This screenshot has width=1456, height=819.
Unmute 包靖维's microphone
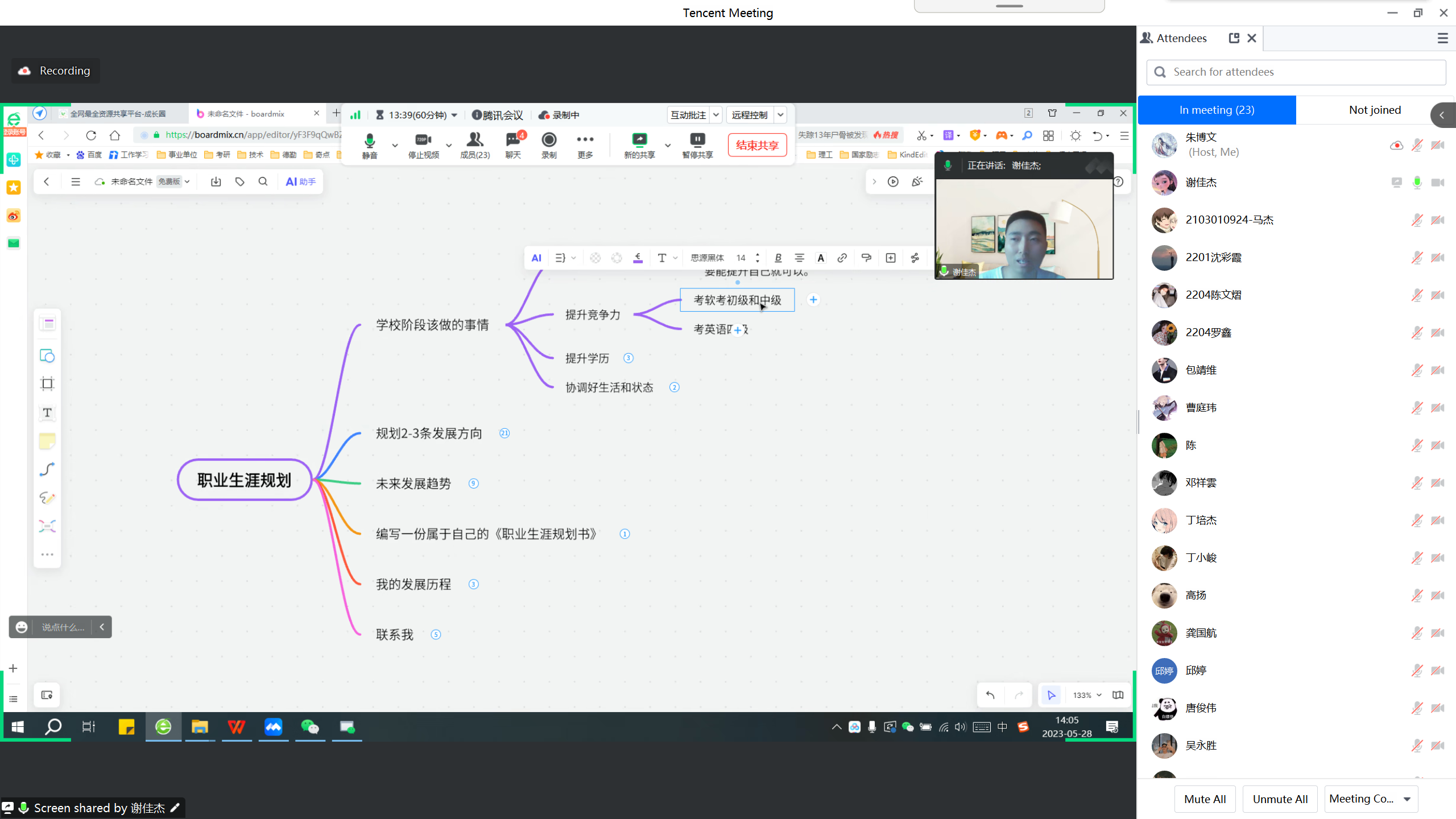pos(1417,370)
